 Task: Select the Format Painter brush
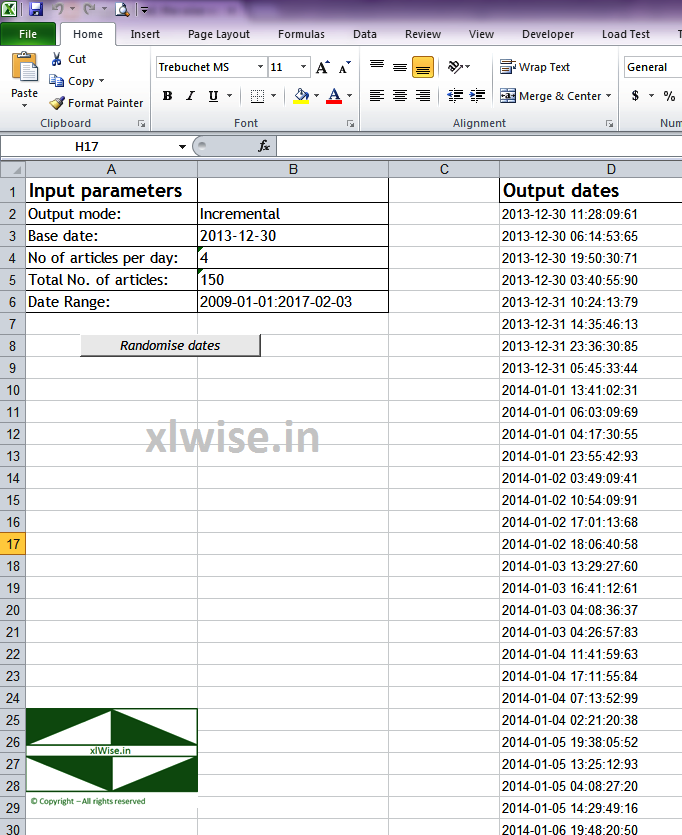point(56,103)
